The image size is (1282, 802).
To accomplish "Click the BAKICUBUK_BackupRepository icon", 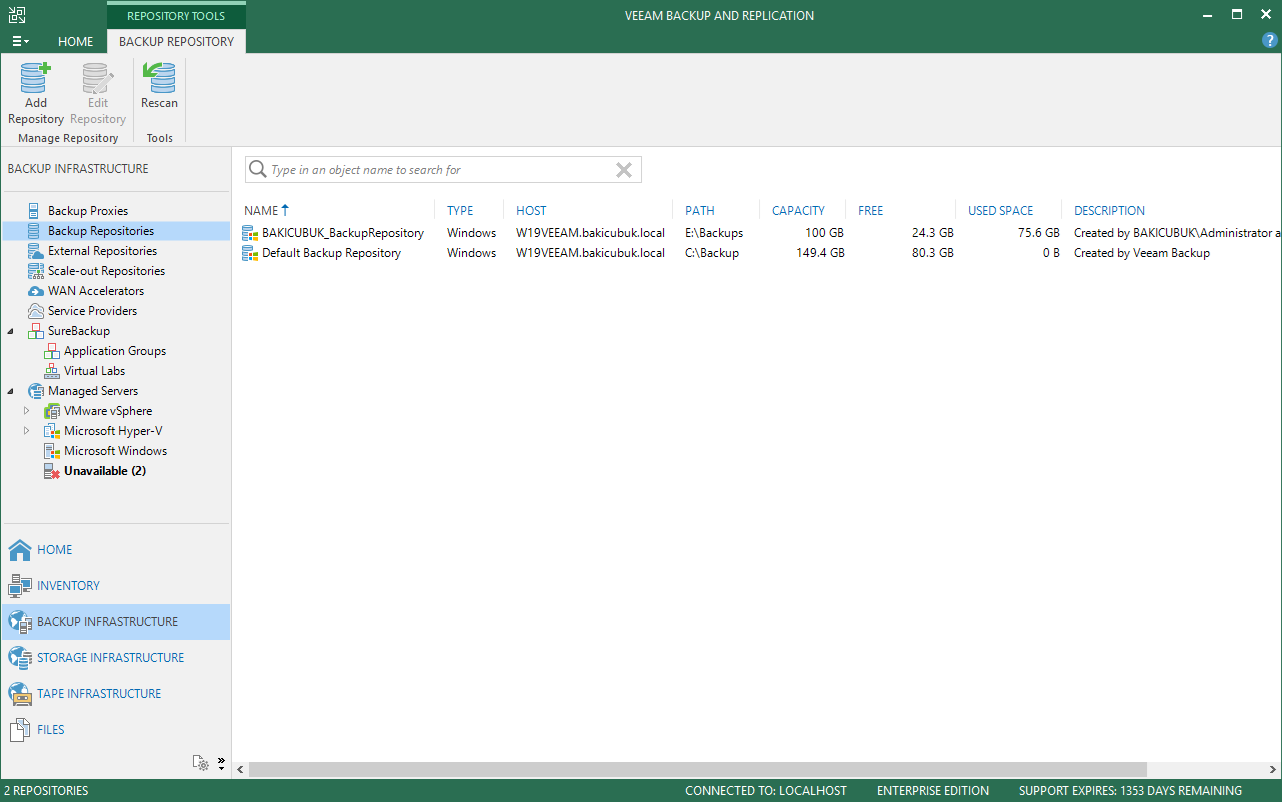I will (250, 233).
